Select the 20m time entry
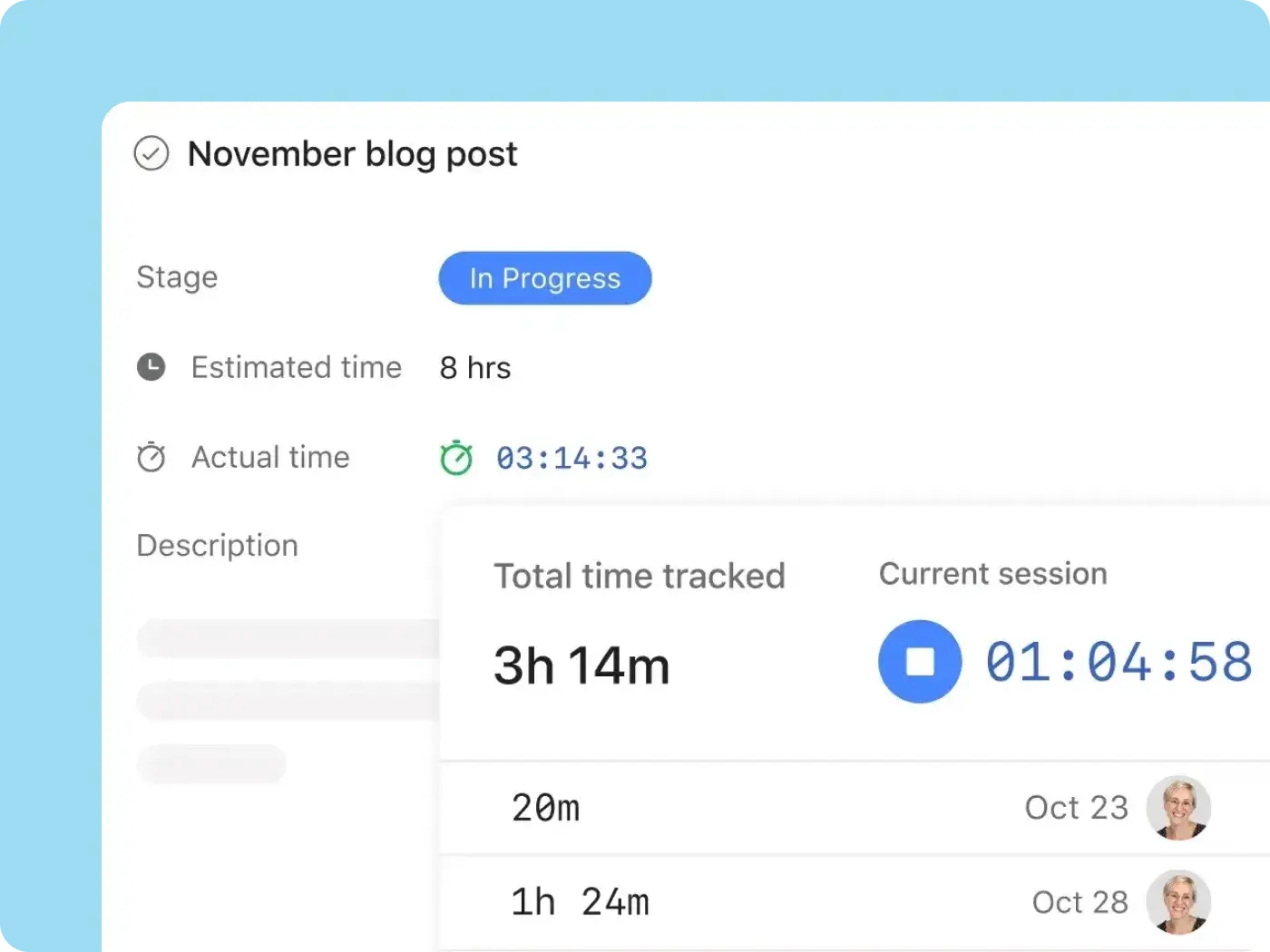 tap(545, 807)
